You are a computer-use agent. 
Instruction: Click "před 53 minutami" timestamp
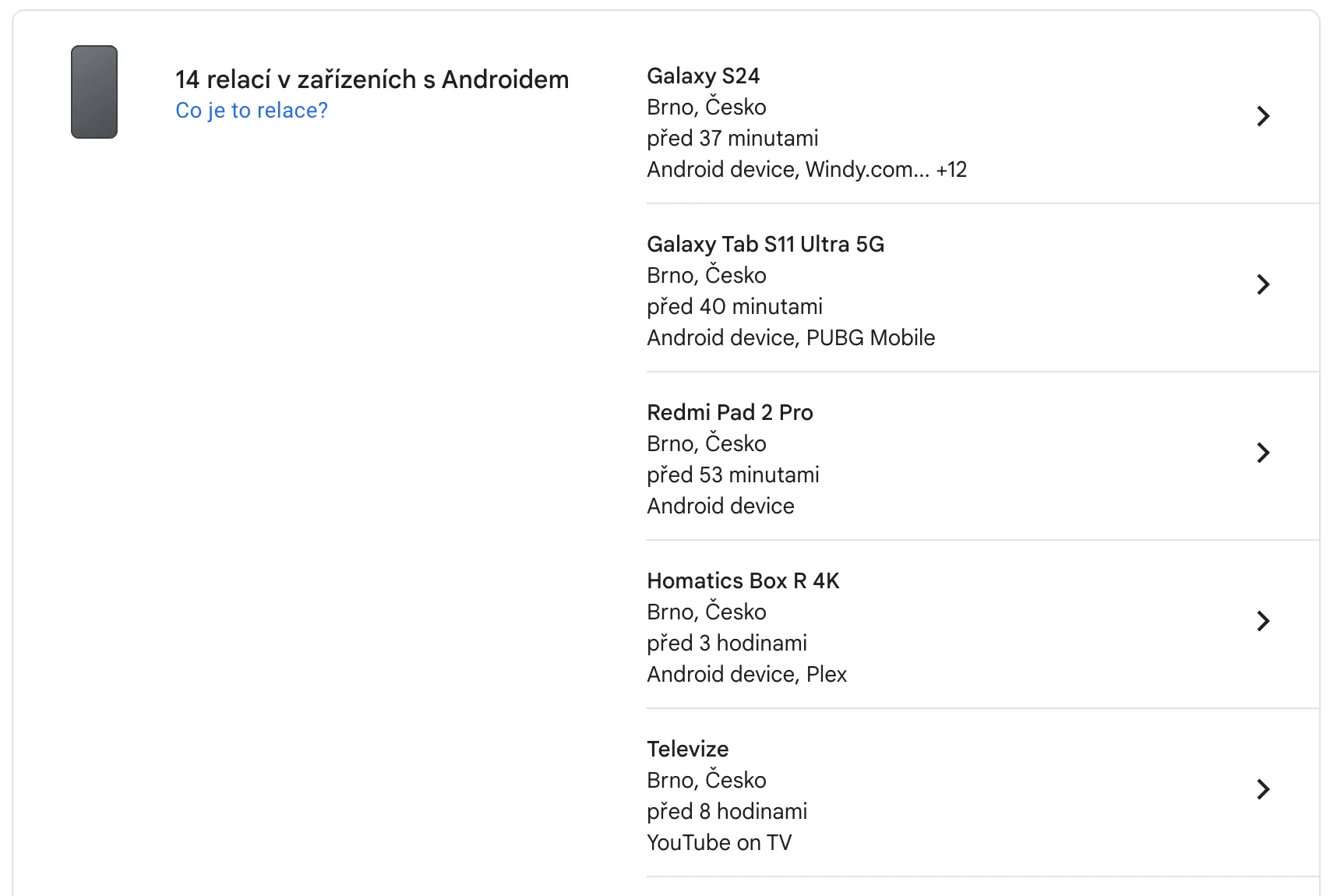[x=732, y=475]
